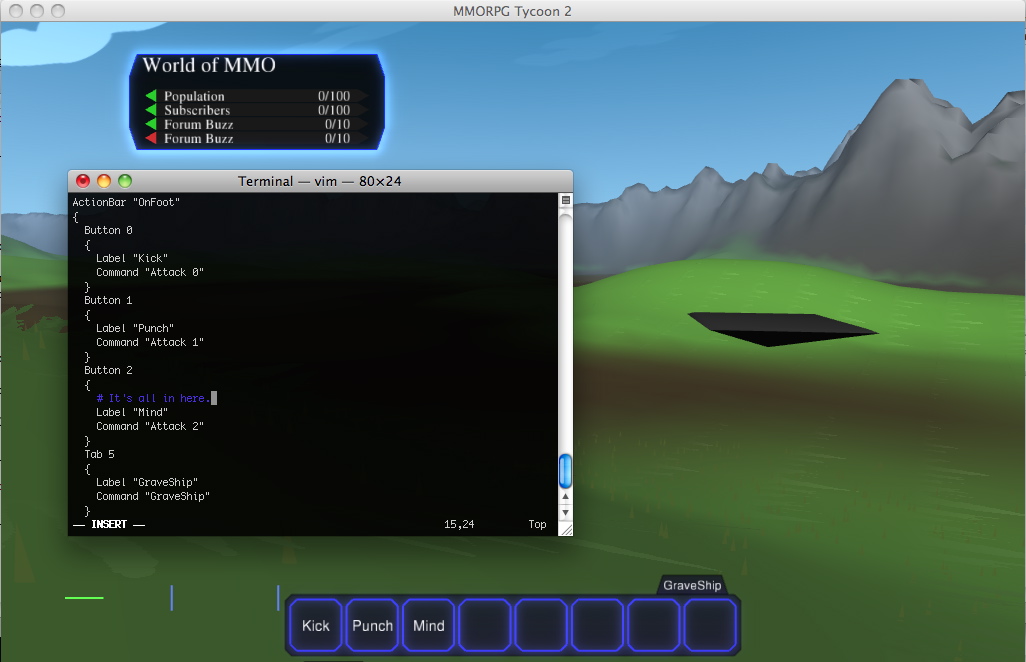Image resolution: width=1026 pixels, height=662 pixels.
Task: Click the Kick action bar button
Action: 315,625
